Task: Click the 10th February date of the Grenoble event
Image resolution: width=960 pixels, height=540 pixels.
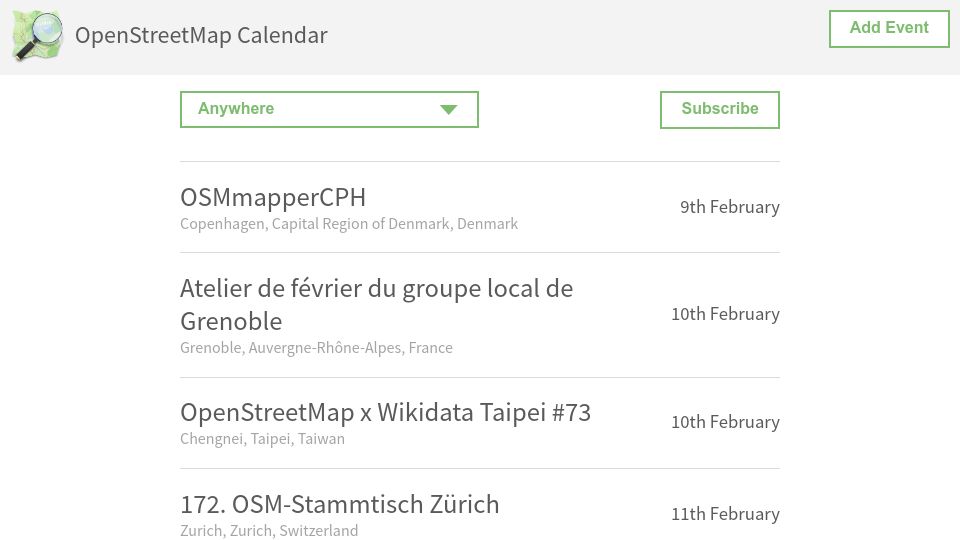Action: coord(726,314)
